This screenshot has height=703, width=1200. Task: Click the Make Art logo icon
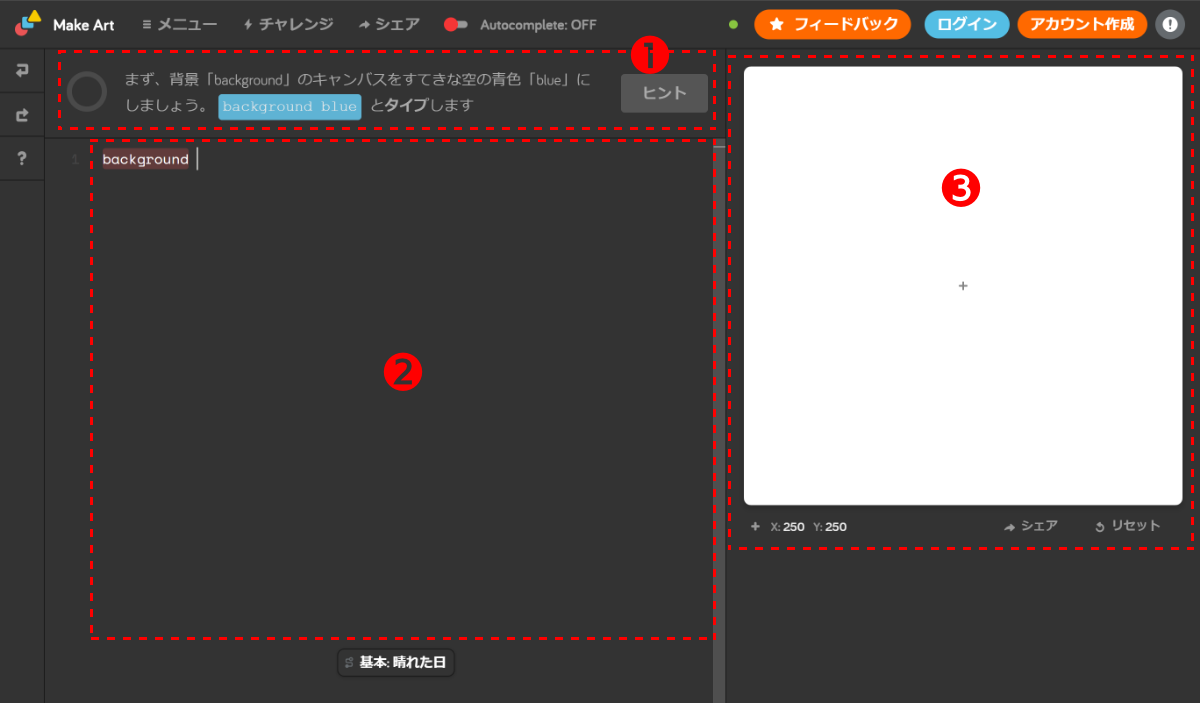[x=22, y=24]
